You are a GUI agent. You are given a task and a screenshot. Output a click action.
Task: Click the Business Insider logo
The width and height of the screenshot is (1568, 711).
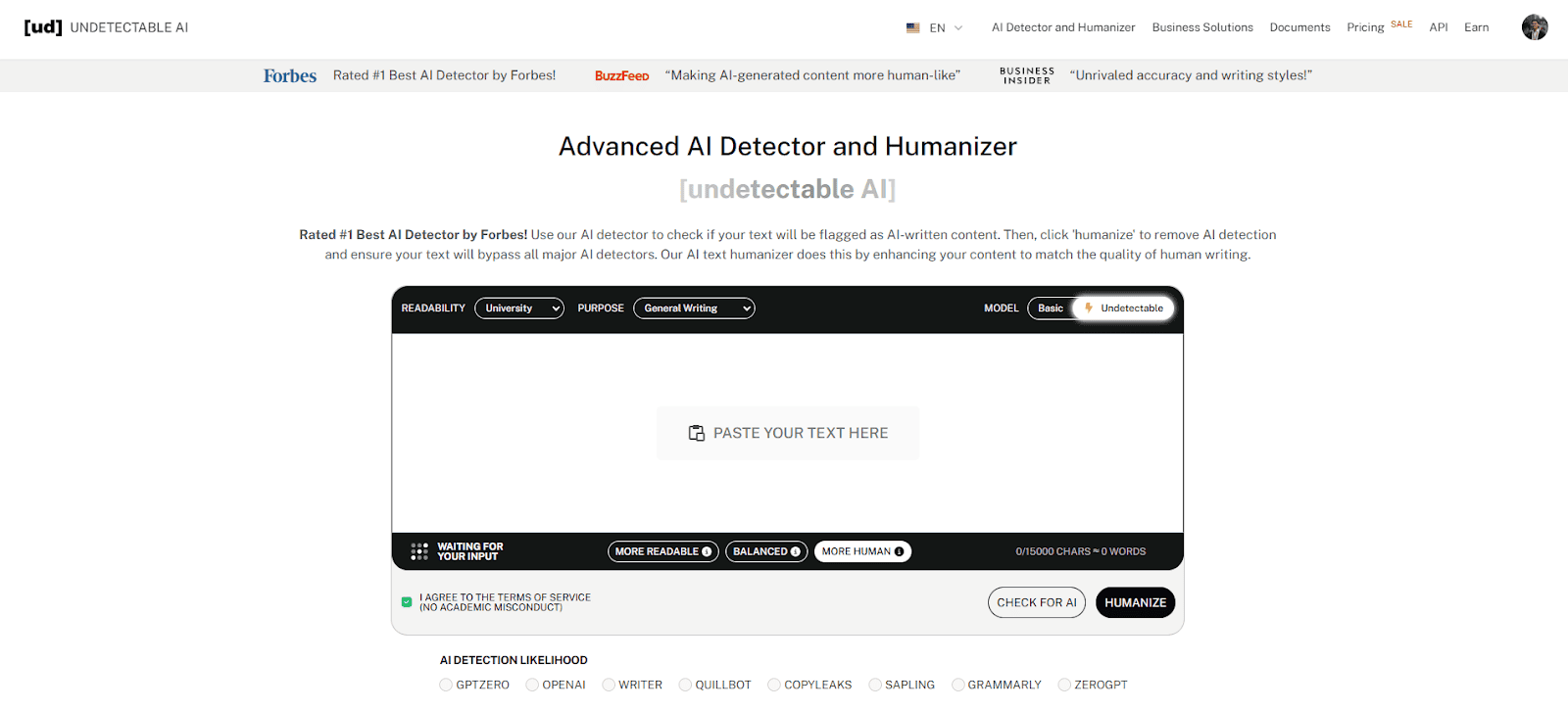(1026, 75)
